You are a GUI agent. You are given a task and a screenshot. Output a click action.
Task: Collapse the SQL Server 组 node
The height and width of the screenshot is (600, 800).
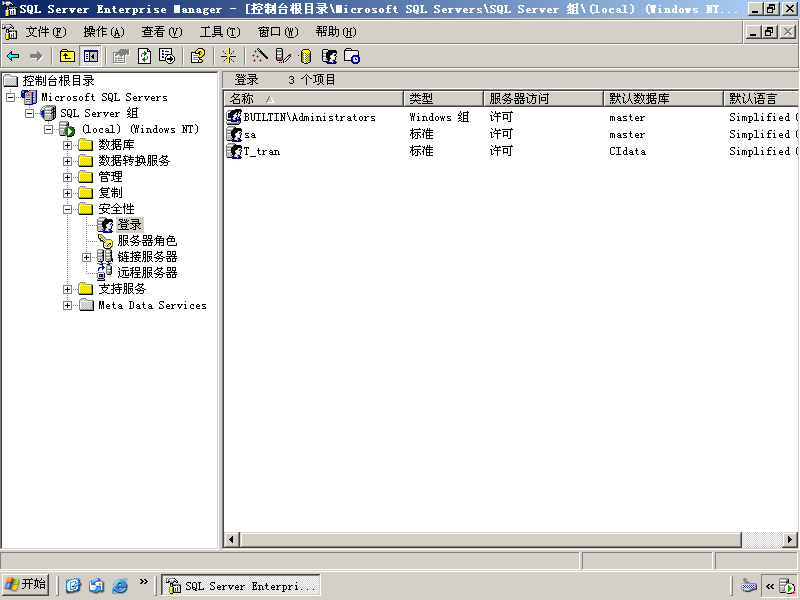[30, 113]
